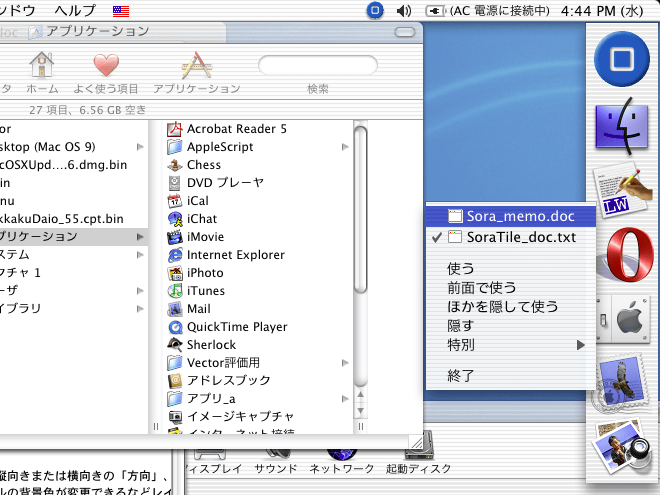Choose 終了 in the popup menu
This screenshot has height=495, width=660.
tap(460, 375)
